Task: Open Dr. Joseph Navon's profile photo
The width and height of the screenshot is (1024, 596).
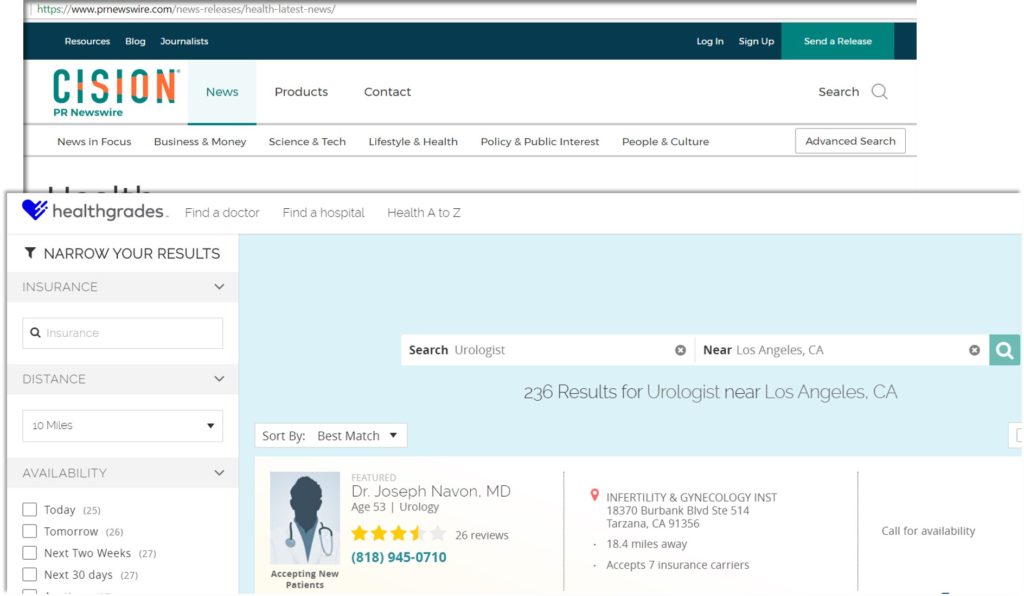Action: tap(305, 518)
